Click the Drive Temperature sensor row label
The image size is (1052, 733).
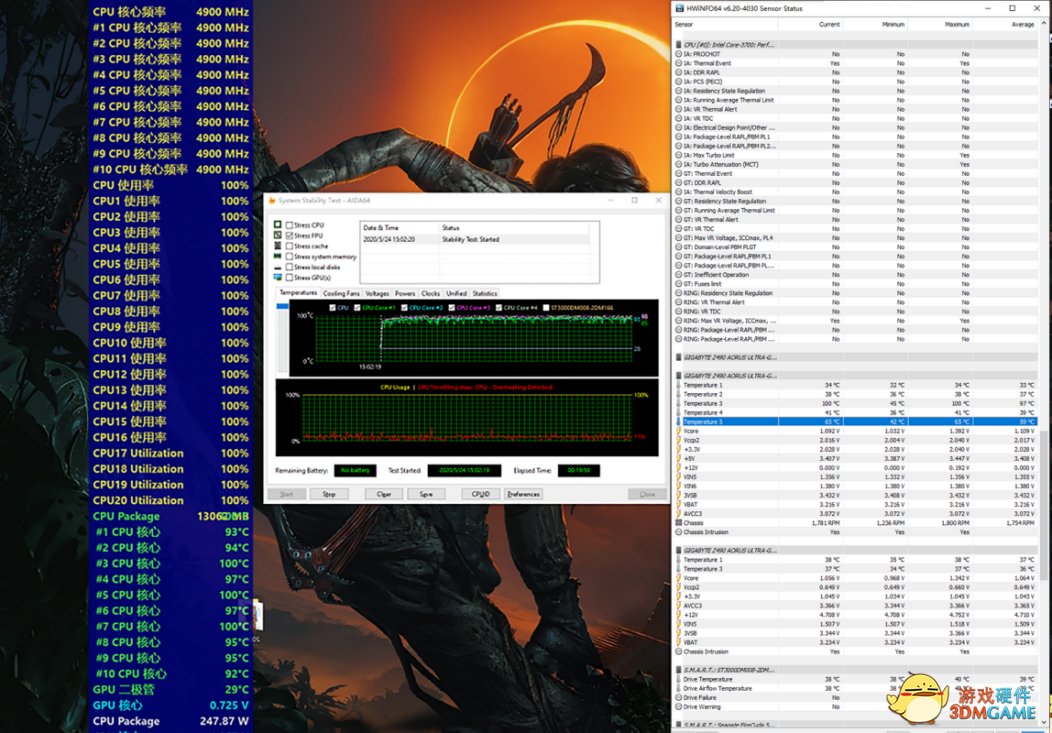(707, 679)
